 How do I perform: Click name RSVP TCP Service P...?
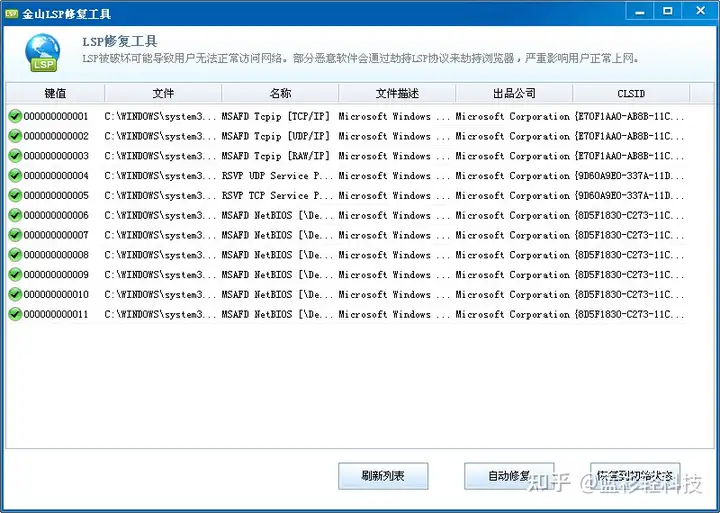pos(277,195)
